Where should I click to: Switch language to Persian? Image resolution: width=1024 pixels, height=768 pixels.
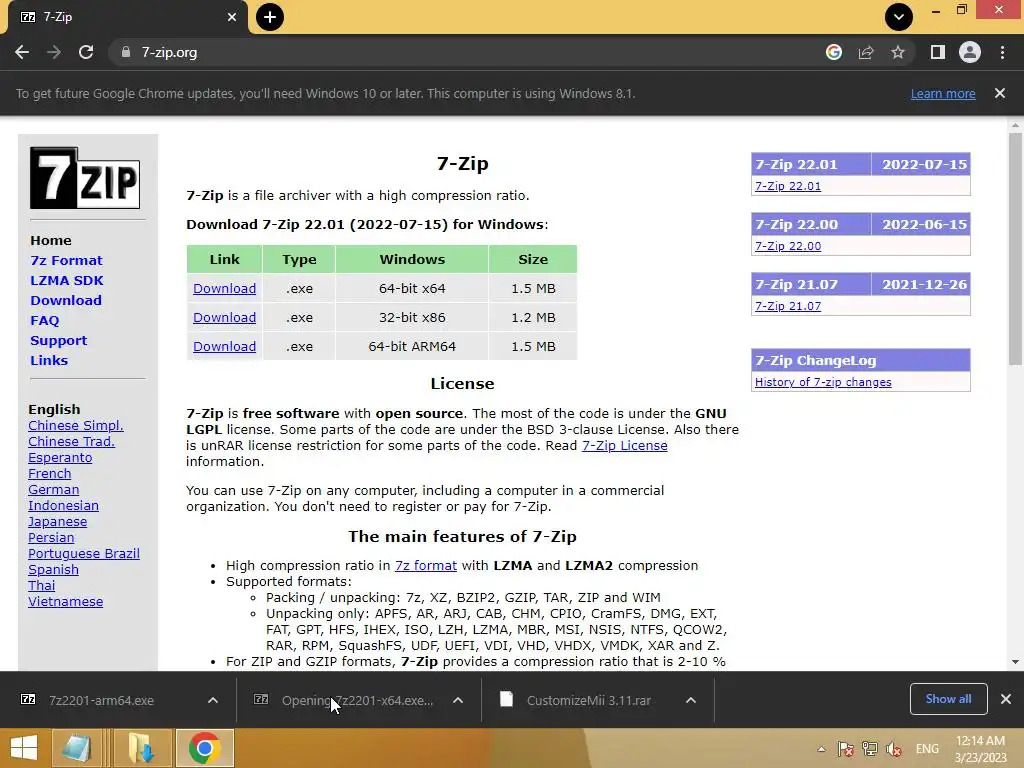(51, 537)
